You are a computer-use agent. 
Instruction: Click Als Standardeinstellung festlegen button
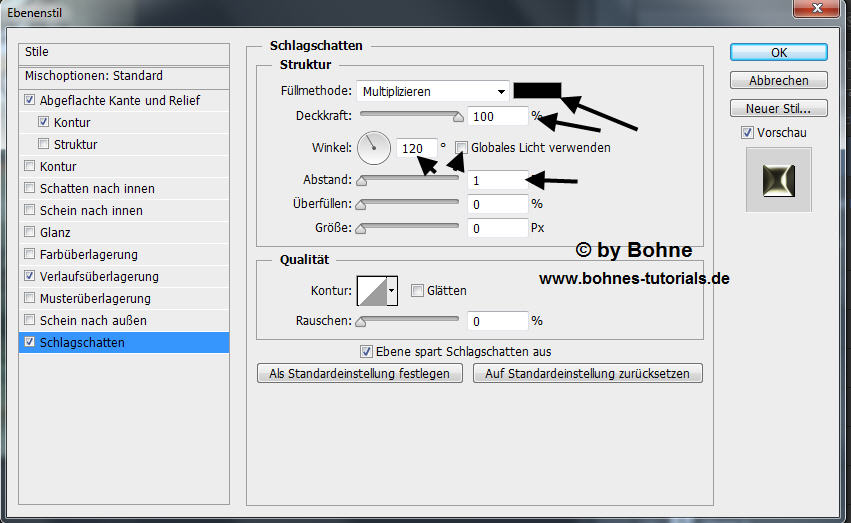[x=360, y=374]
